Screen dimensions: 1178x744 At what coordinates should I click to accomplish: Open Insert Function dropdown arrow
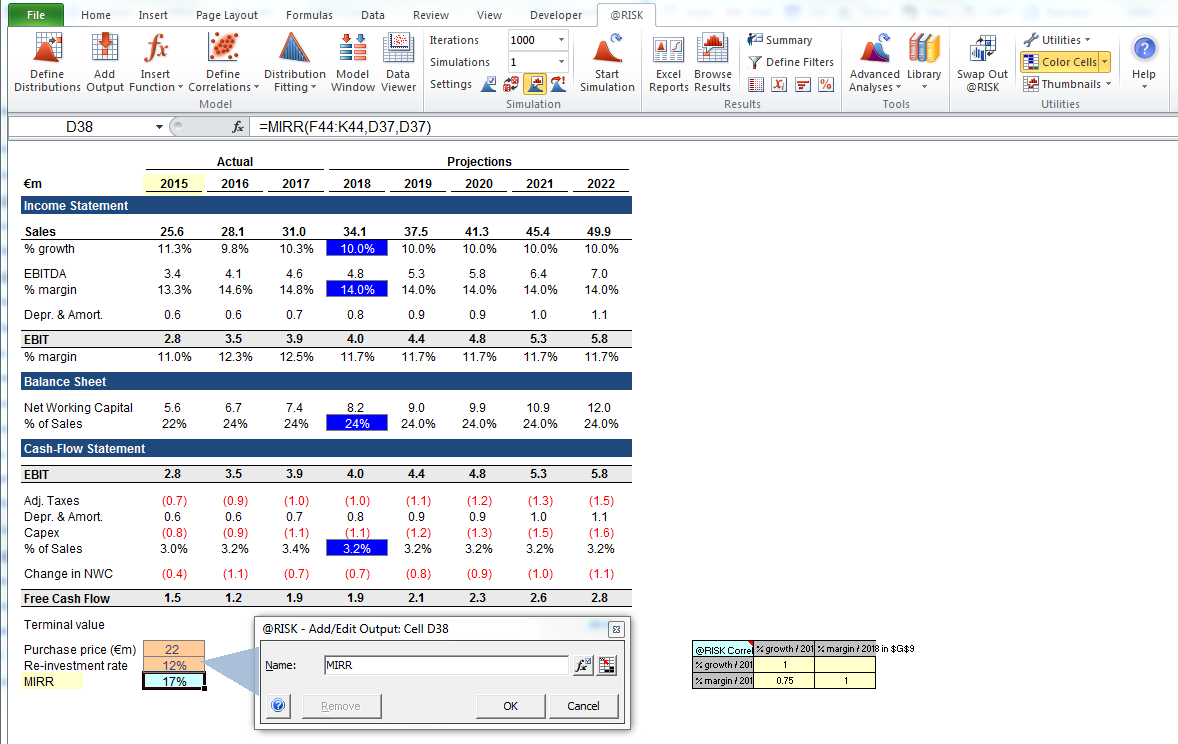180,87
